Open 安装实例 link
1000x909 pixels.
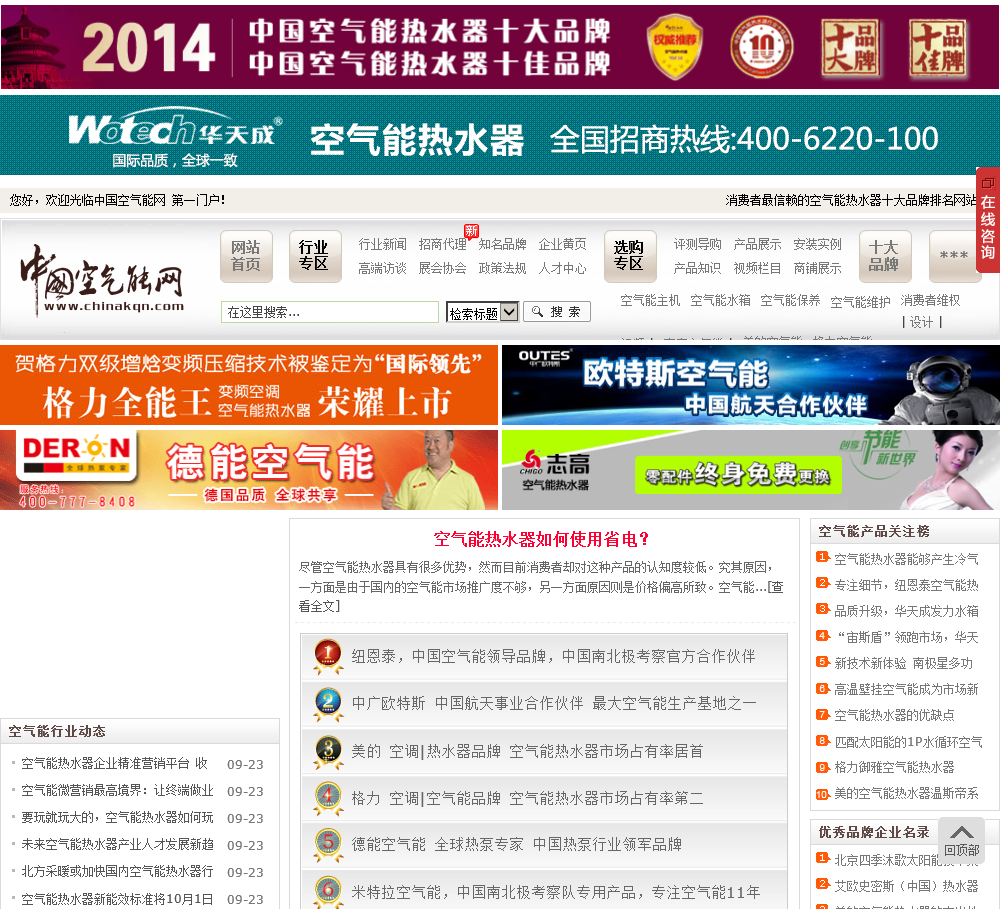click(x=818, y=244)
